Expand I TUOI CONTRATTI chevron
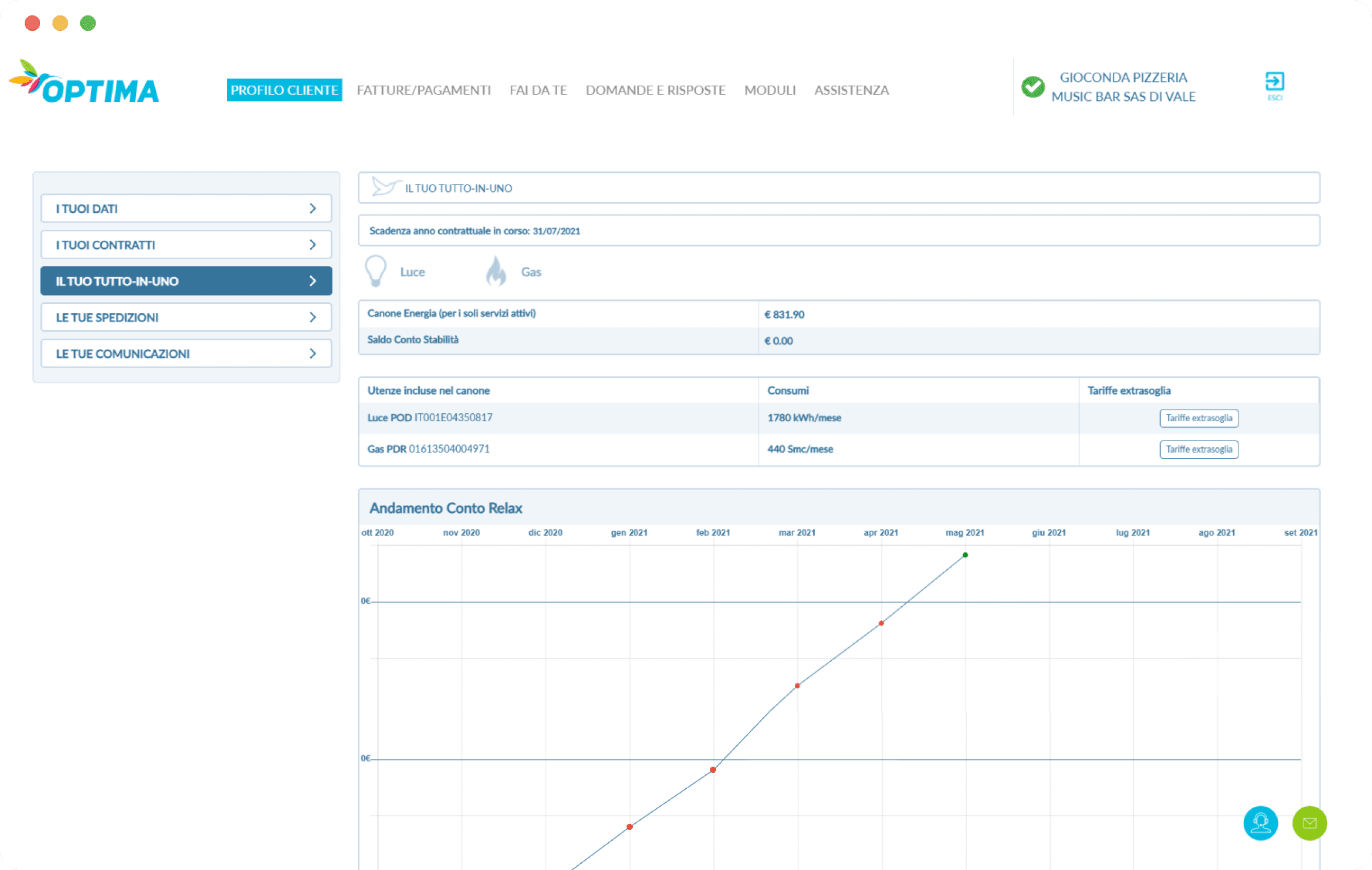The image size is (1372, 870). tap(312, 245)
